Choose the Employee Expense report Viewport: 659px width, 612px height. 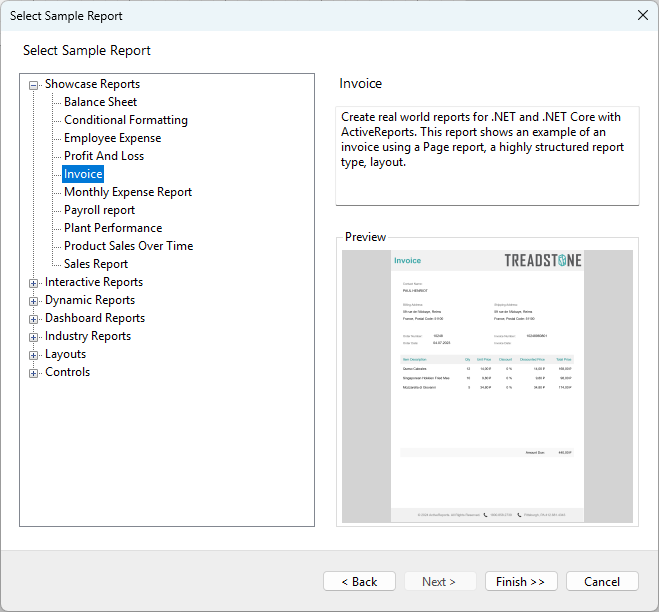[x=113, y=138]
